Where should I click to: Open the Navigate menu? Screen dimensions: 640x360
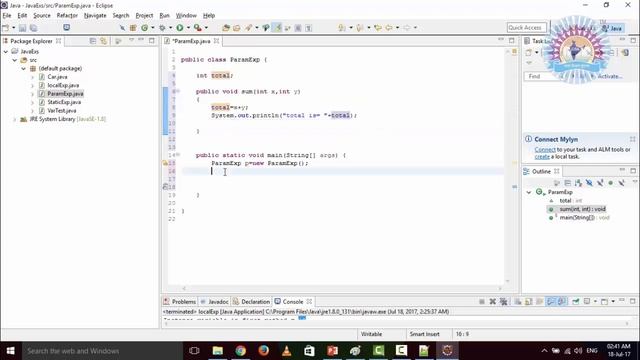pos(95,16)
